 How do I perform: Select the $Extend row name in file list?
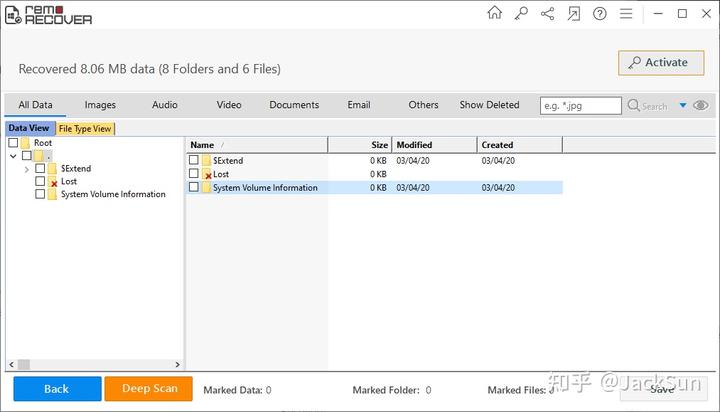pos(228,160)
